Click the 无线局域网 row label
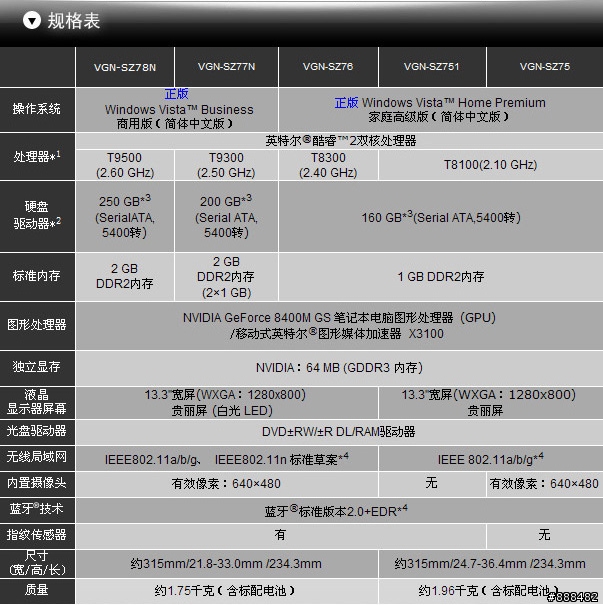 point(37,458)
